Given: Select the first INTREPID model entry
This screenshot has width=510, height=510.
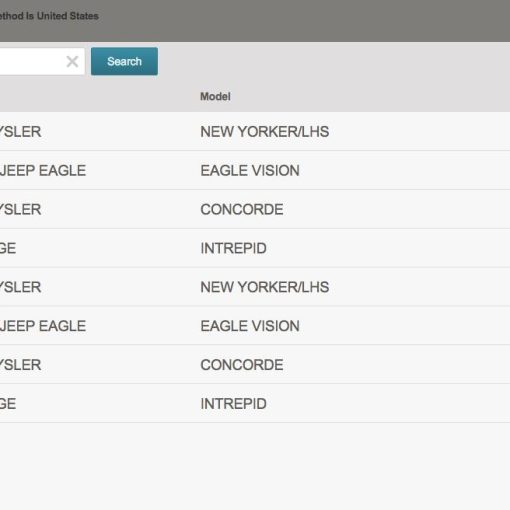Looking at the screenshot, I should (x=233, y=248).
